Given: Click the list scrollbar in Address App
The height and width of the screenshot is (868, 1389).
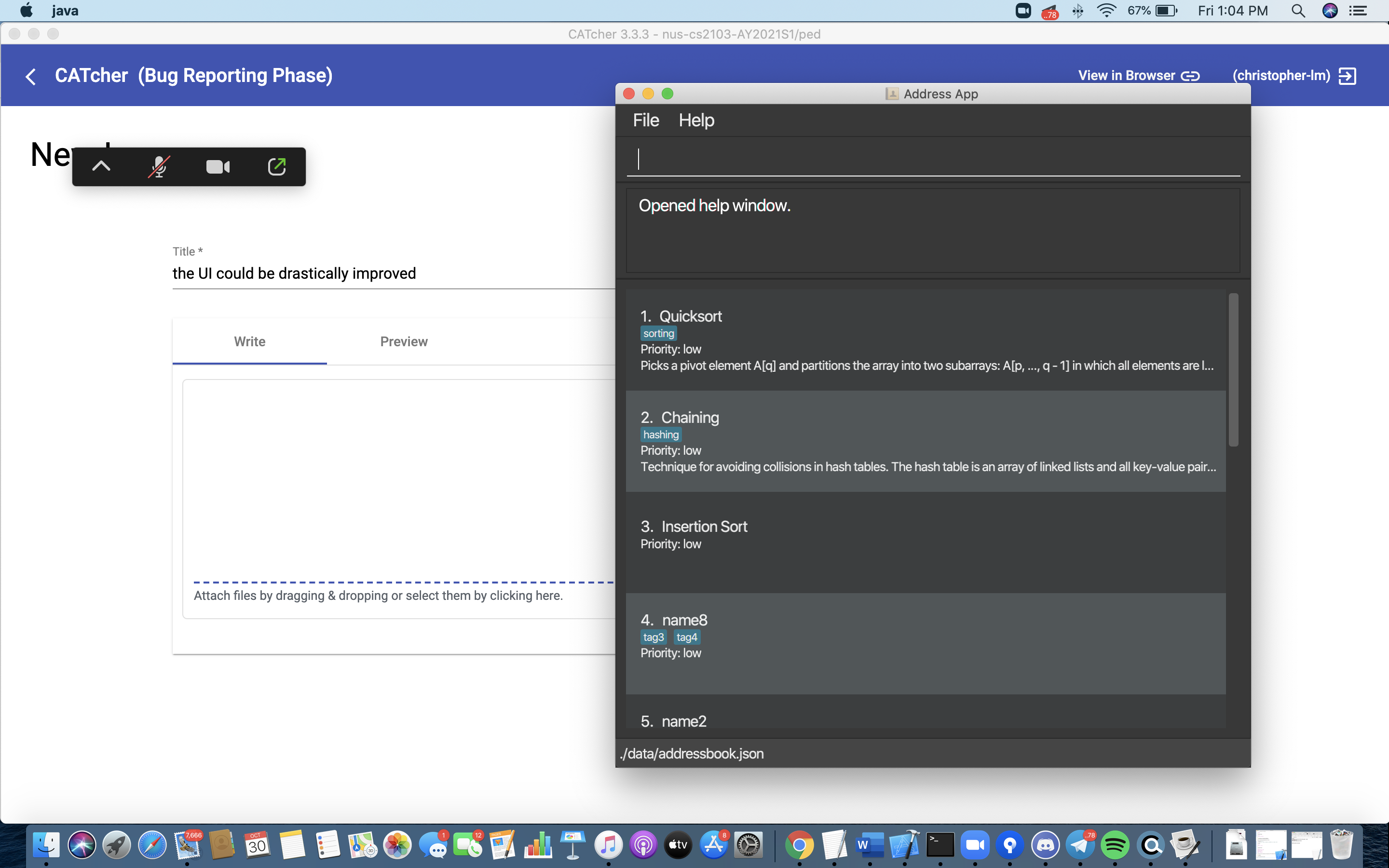Looking at the screenshot, I should [1233, 370].
